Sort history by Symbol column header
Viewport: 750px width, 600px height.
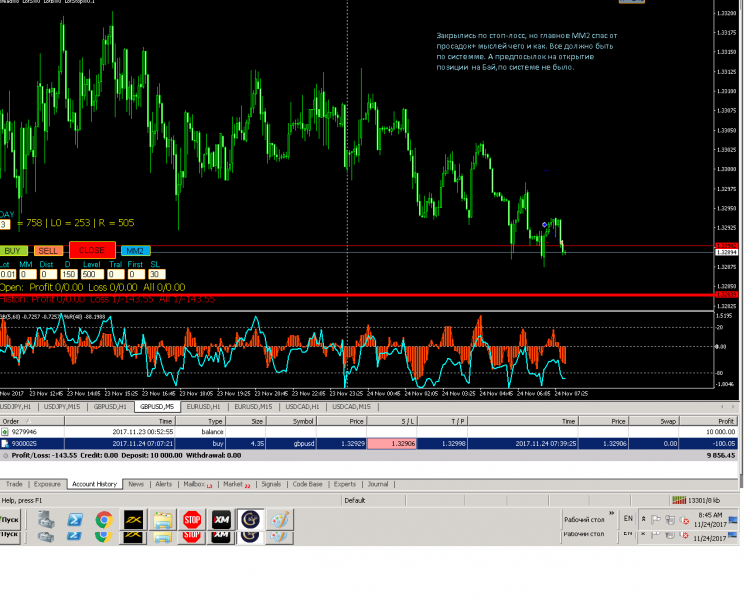pyautogui.click(x=291, y=422)
